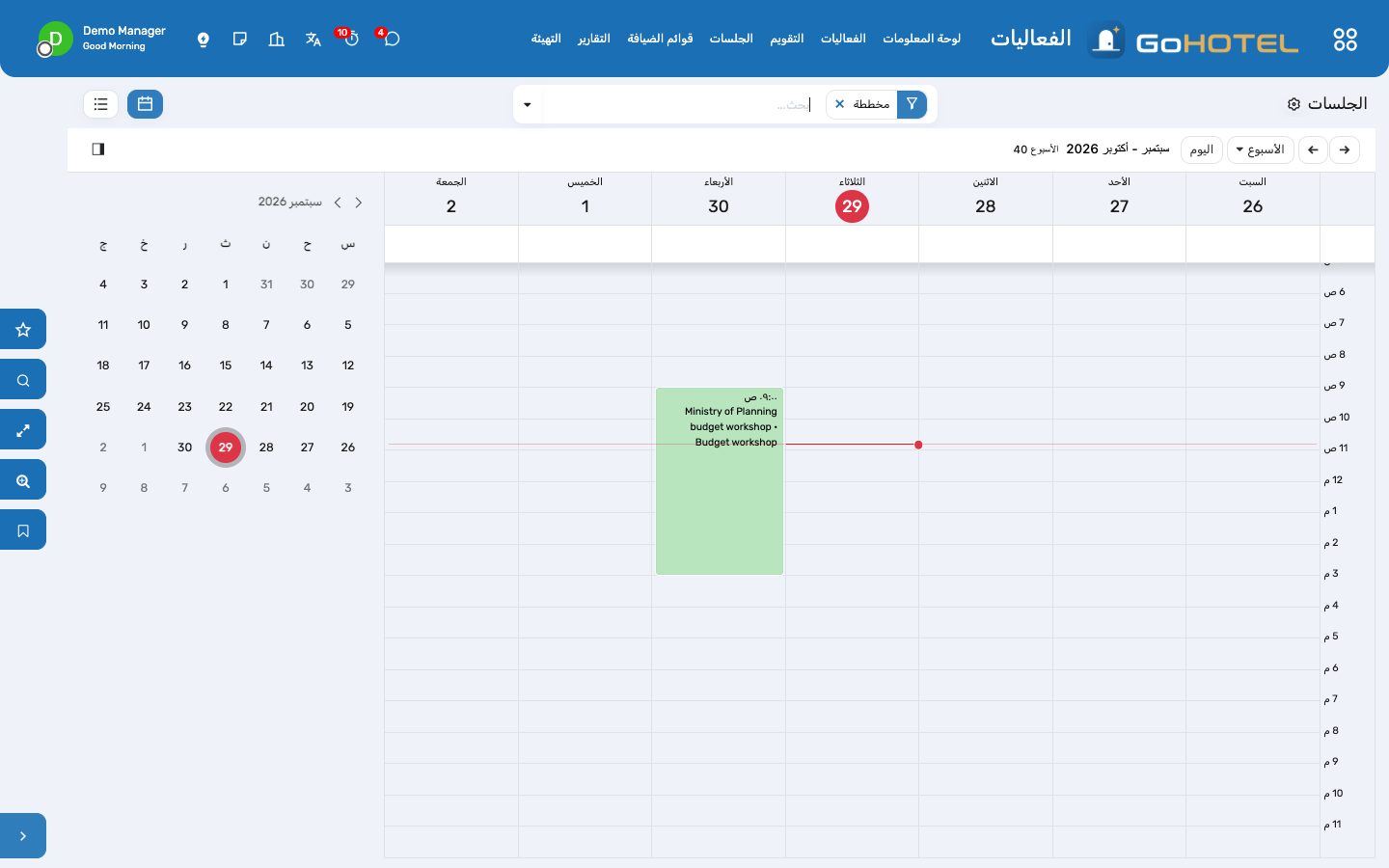
Task: Open the التقارير menu
Action: [x=594, y=39]
